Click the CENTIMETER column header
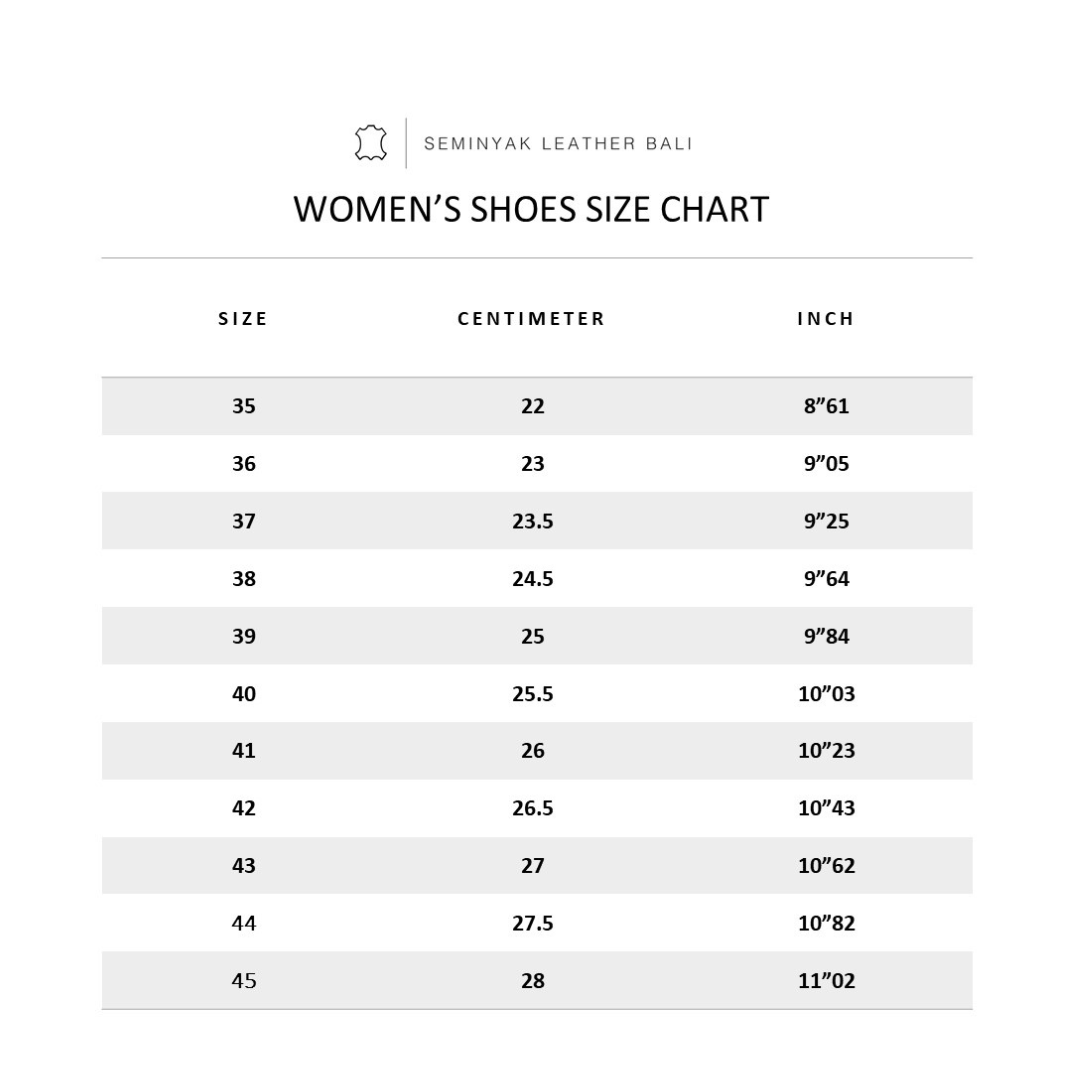 [x=532, y=319]
